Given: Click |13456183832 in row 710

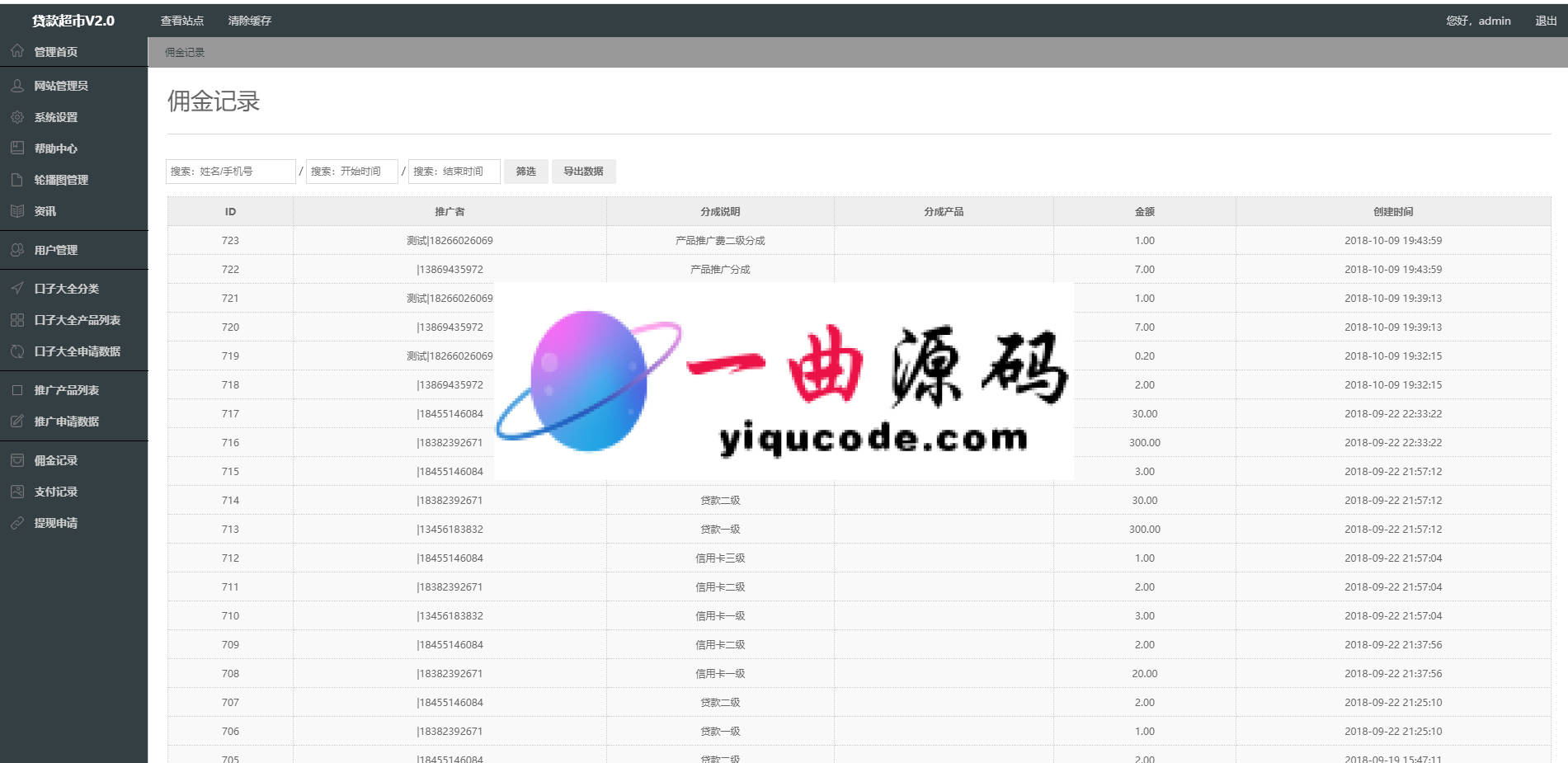Looking at the screenshot, I should coord(450,615).
